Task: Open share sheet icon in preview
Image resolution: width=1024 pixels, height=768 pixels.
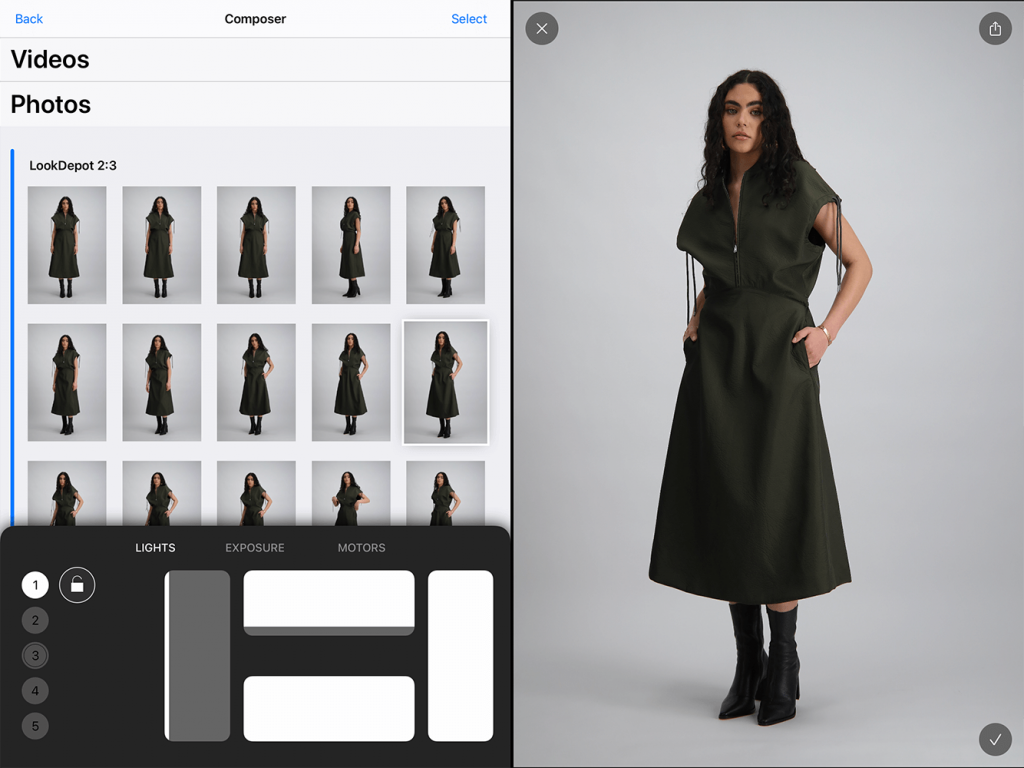Action: click(995, 29)
